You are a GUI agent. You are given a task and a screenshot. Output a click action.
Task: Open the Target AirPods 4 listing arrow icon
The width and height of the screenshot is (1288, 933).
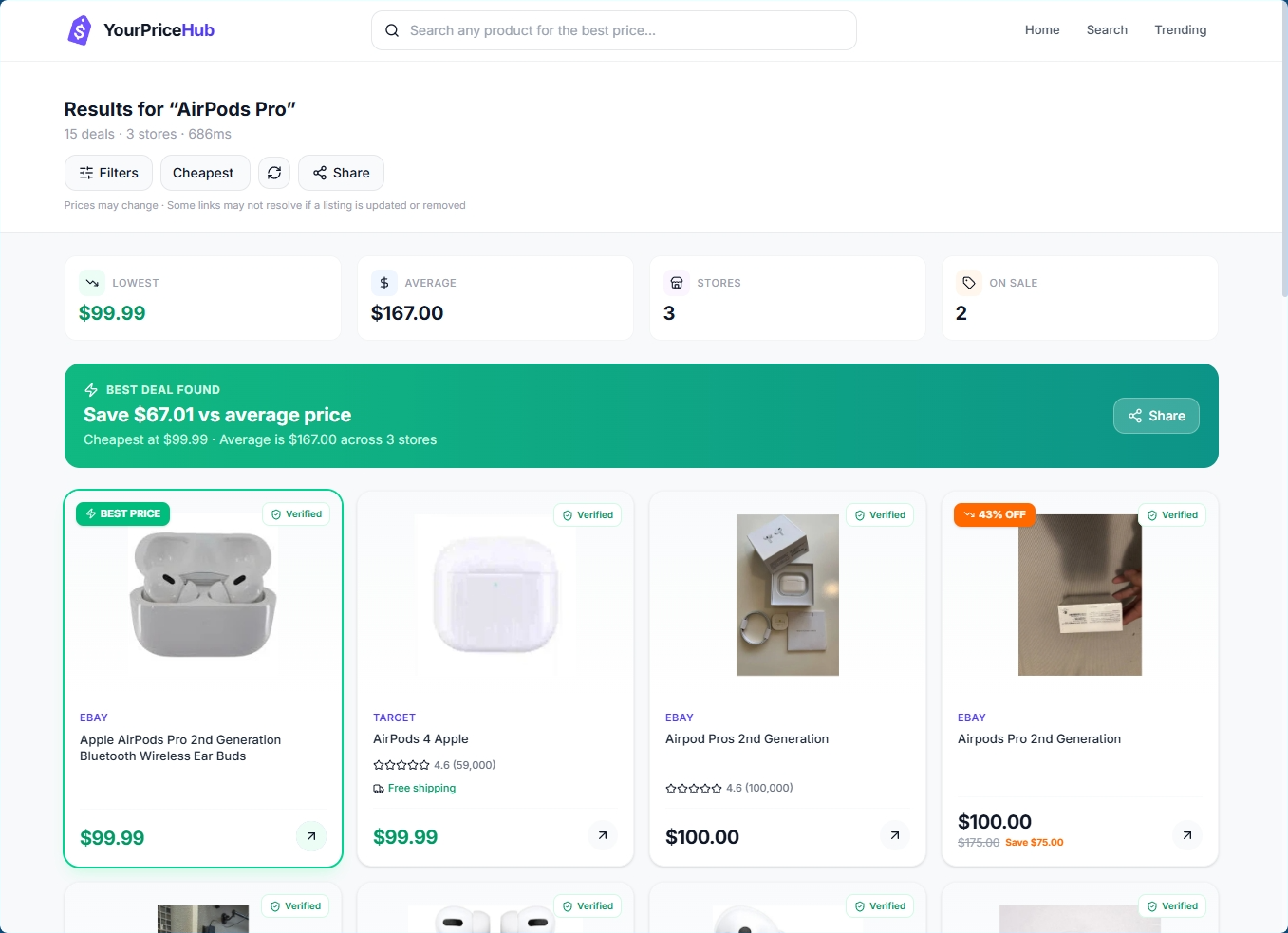(x=602, y=835)
